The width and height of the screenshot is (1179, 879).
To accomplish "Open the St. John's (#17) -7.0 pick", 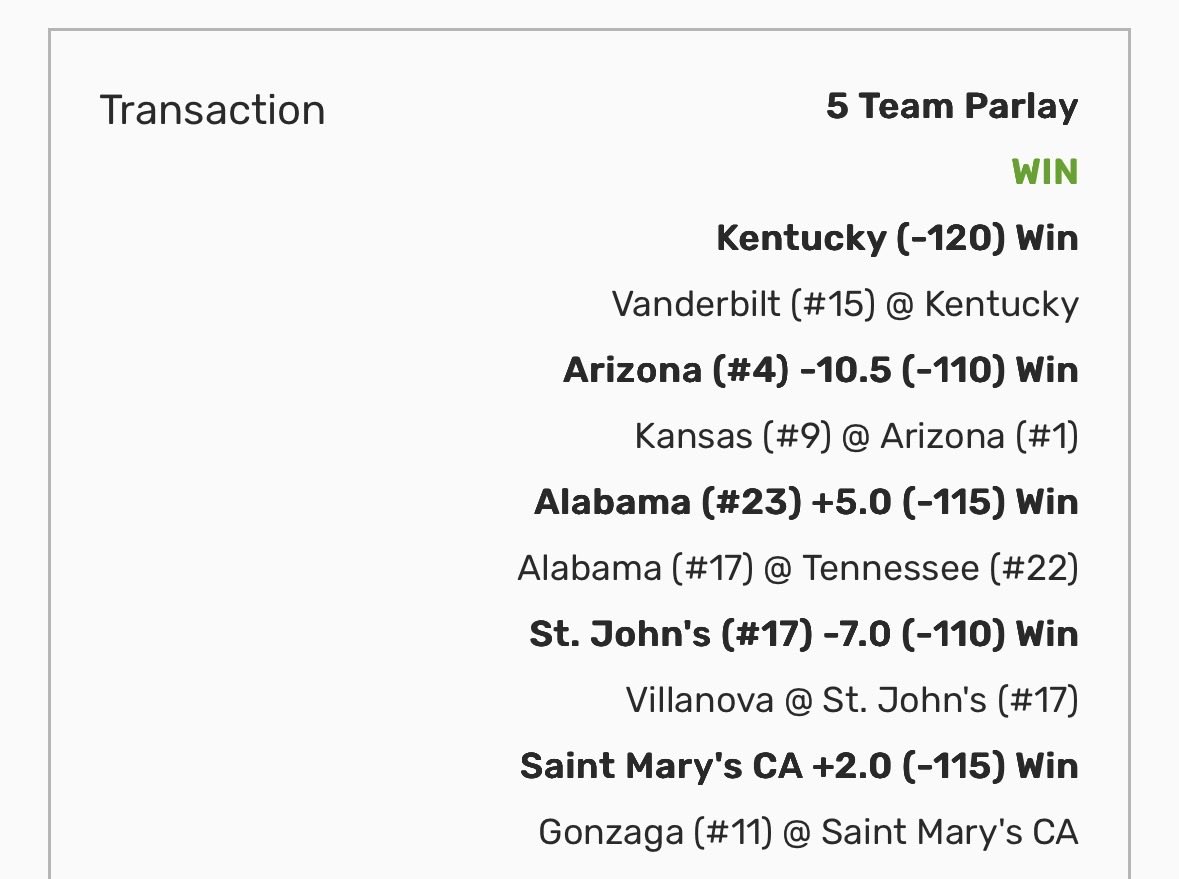I will (804, 634).
